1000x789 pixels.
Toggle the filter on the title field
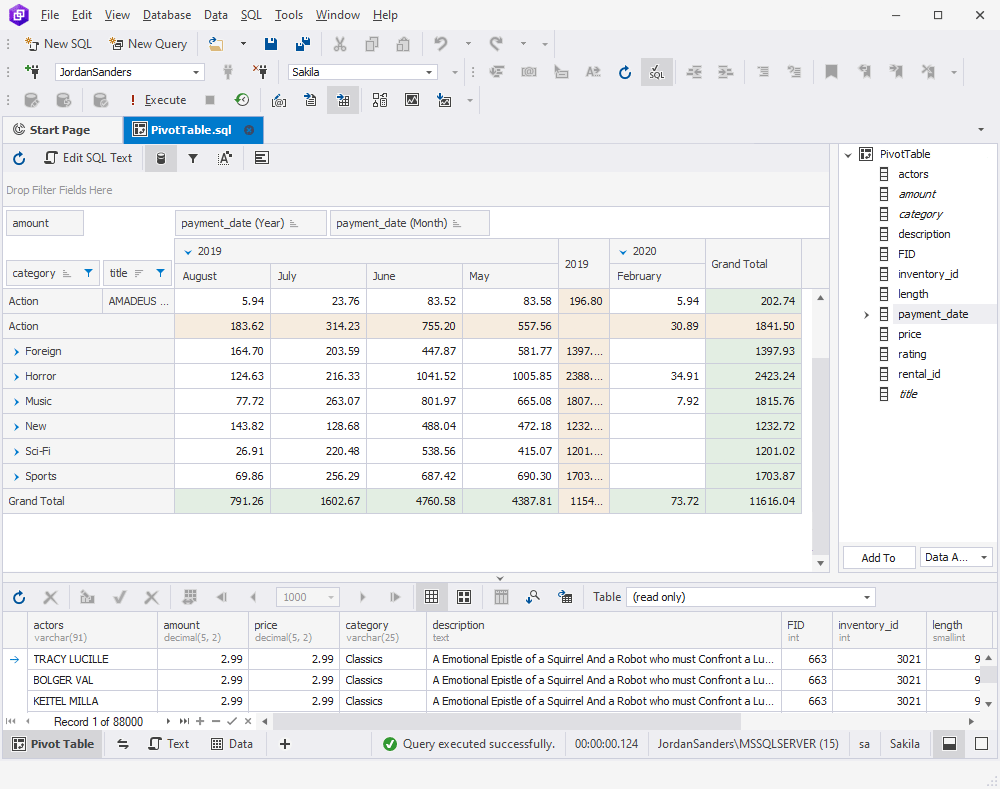(x=160, y=274)
